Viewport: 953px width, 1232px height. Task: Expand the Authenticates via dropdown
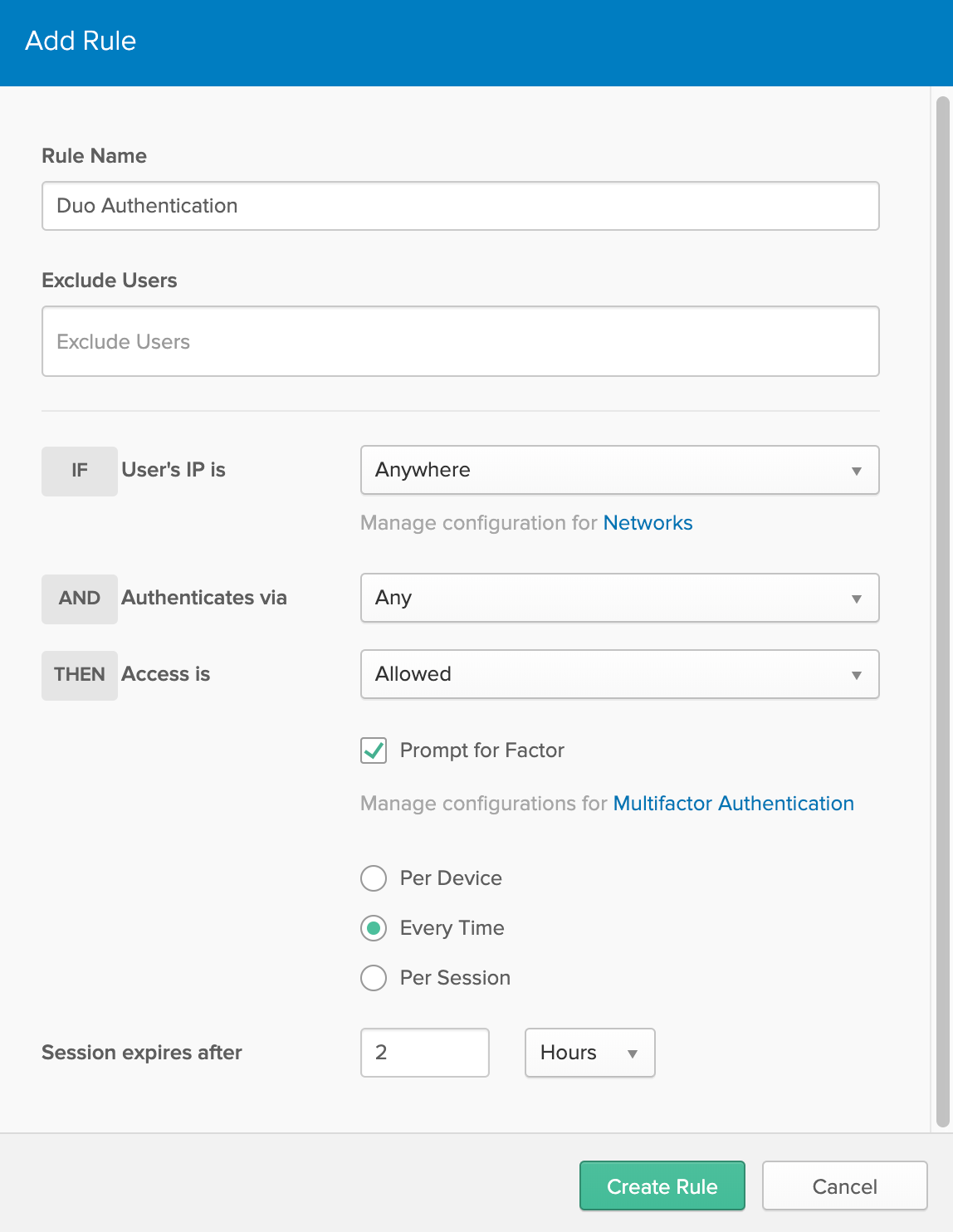[x=619, y=598]
